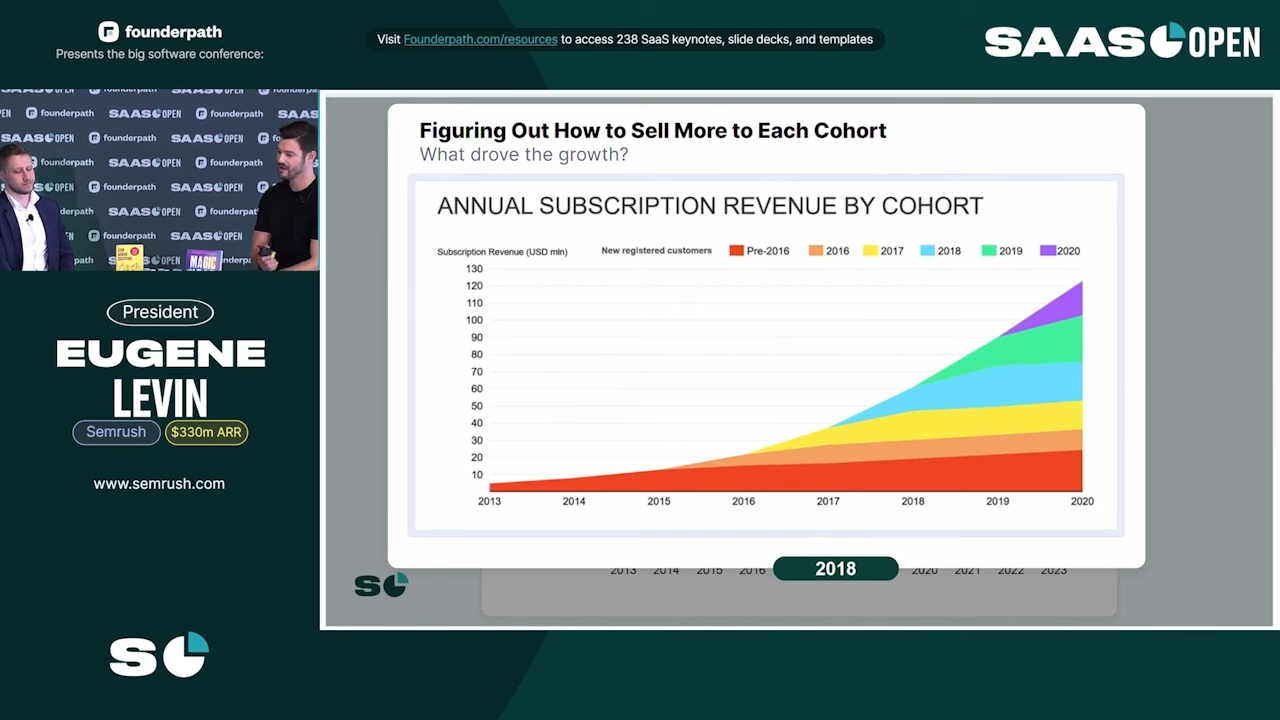Image resolution: width=1280 pixels, height=720 pixels.
Task: Click the 'What drove the growth?' subtitle
Action: [523, 155]
